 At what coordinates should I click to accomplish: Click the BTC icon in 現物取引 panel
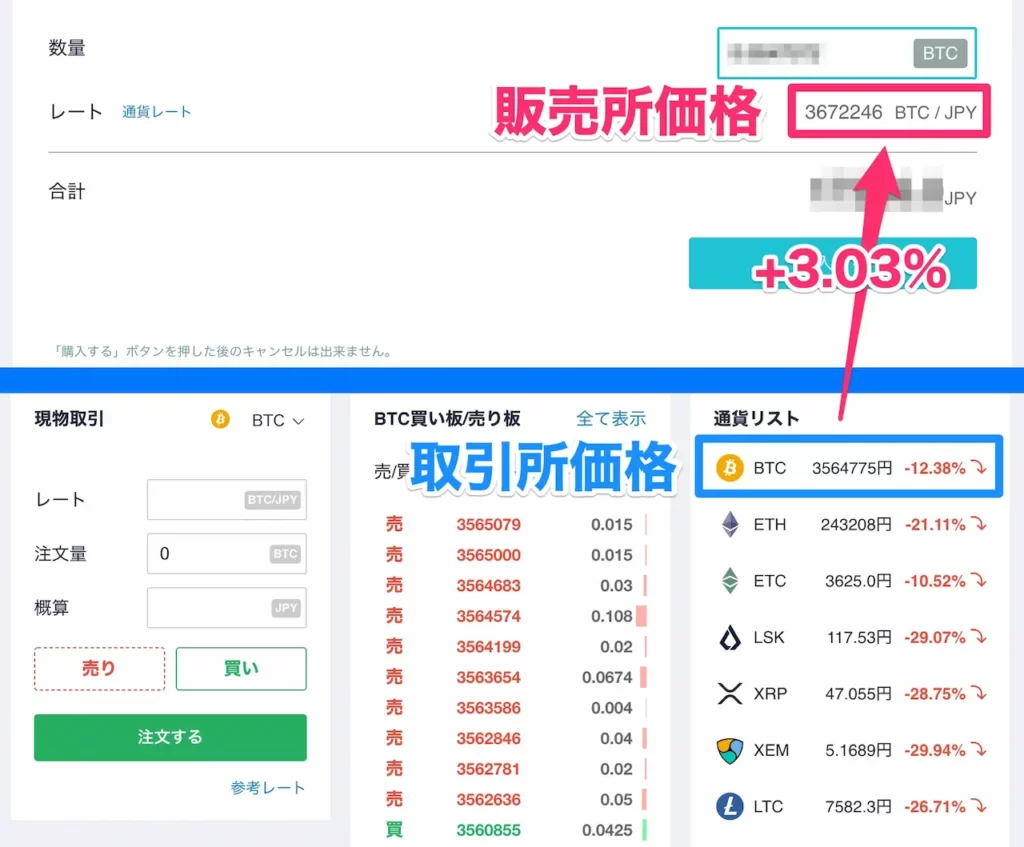tap(219, 420)
